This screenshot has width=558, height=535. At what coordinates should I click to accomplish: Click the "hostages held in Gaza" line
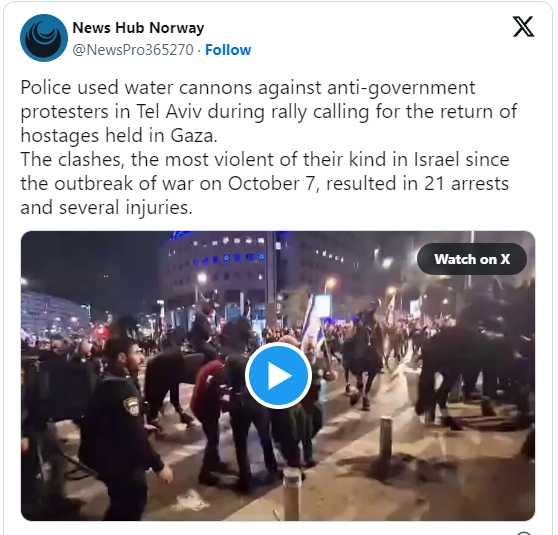point(119,136)
